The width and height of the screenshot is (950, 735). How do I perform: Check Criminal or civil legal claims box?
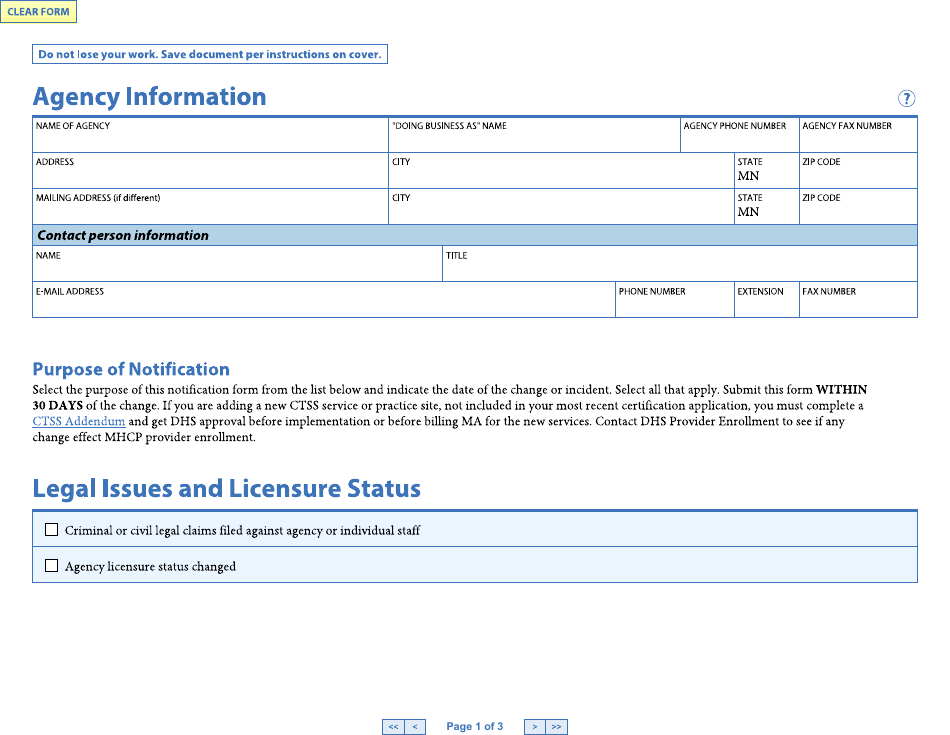tap(52, 530)
